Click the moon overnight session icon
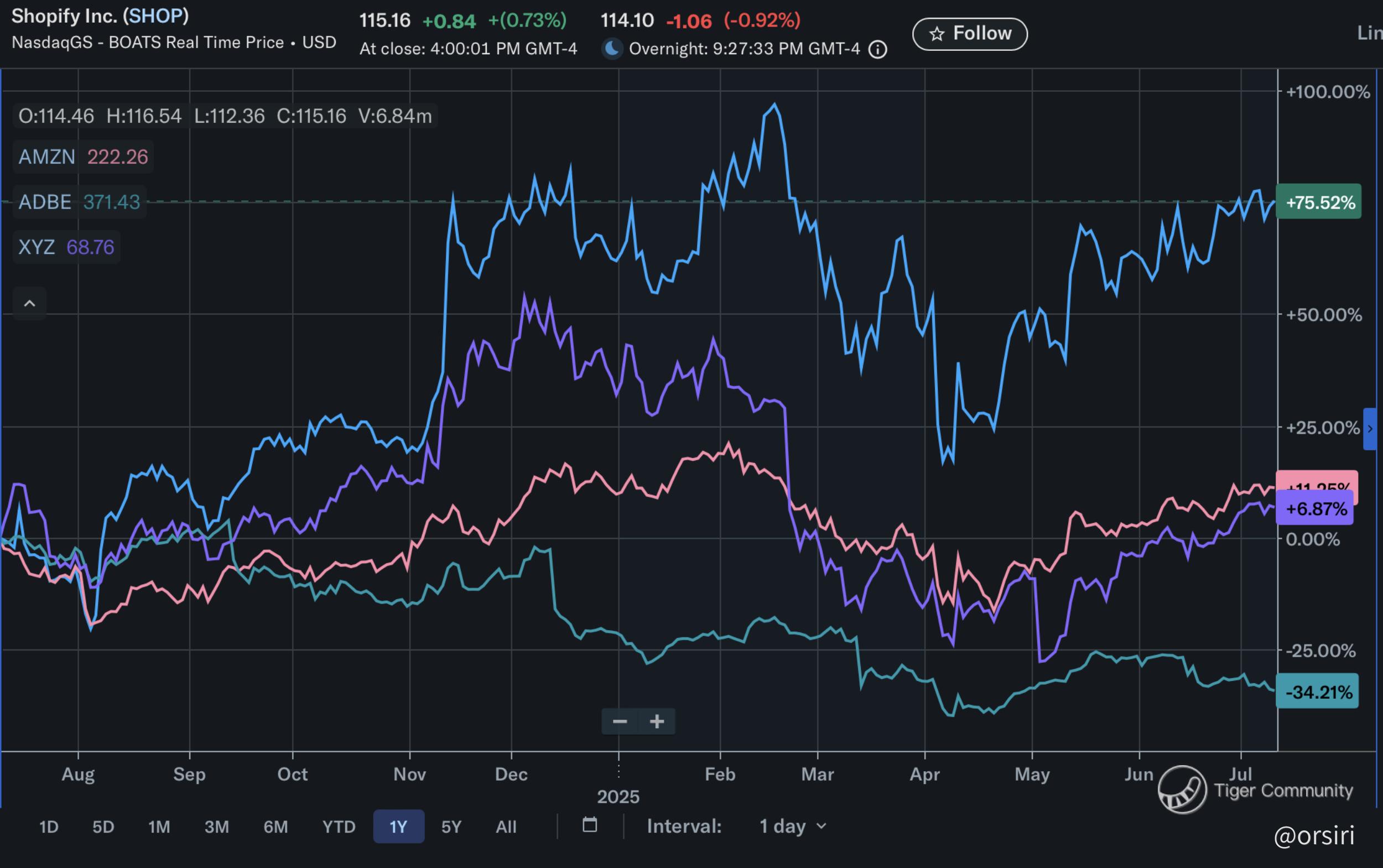Image resolution: width=1383 pixels, height=868 pixels. coord(612,49)
